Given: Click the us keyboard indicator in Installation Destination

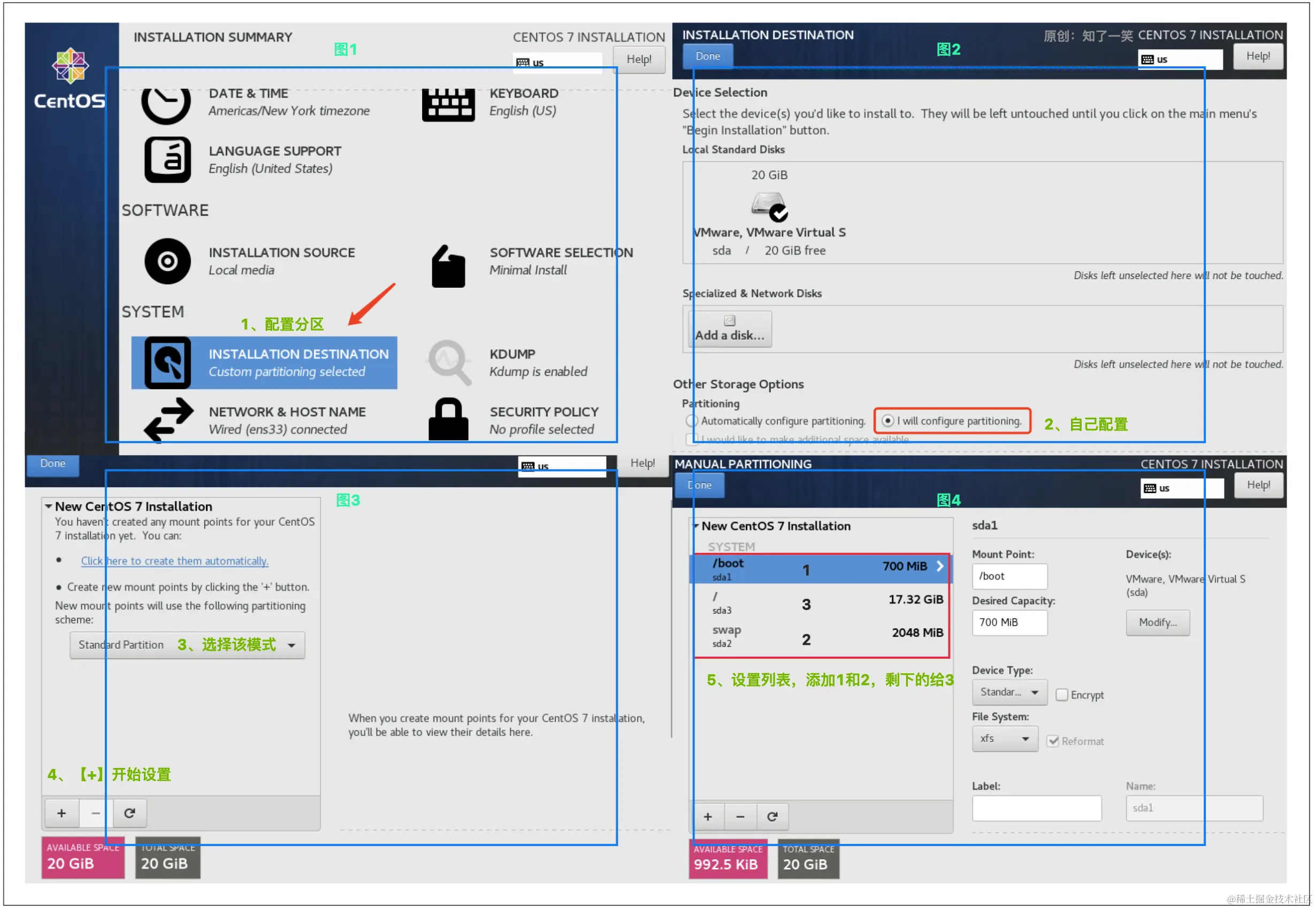Looking at the screenshot, I should (x=1180, y=59).
